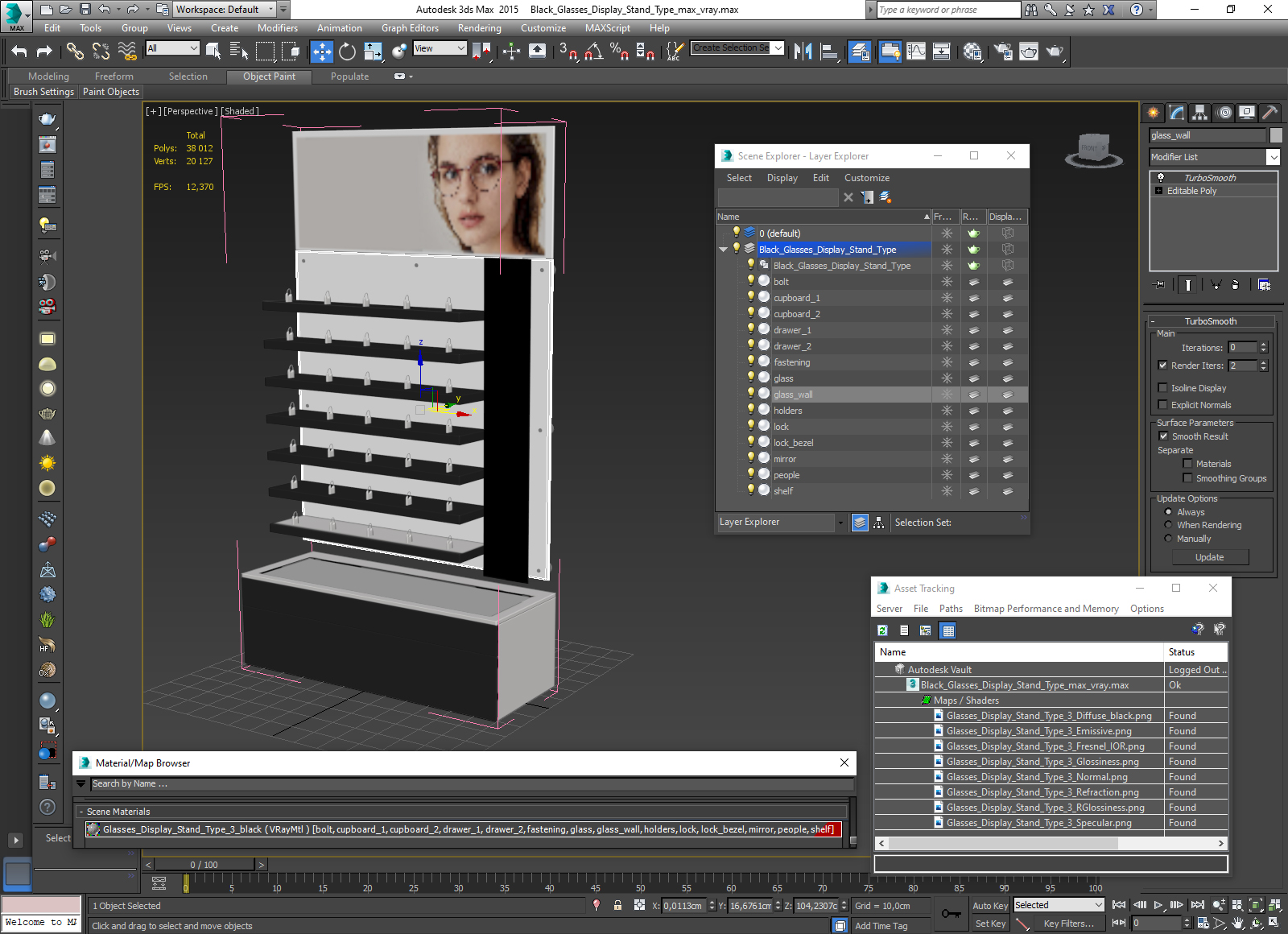Image resolution: width=1288 pixels, height=934 pixels.
Task: Open Workspace Default dropdown
Action: [225, 10]
